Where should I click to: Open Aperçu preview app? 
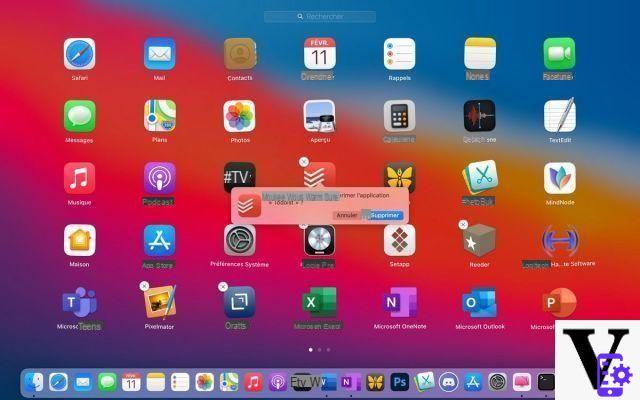coord(320,116)
